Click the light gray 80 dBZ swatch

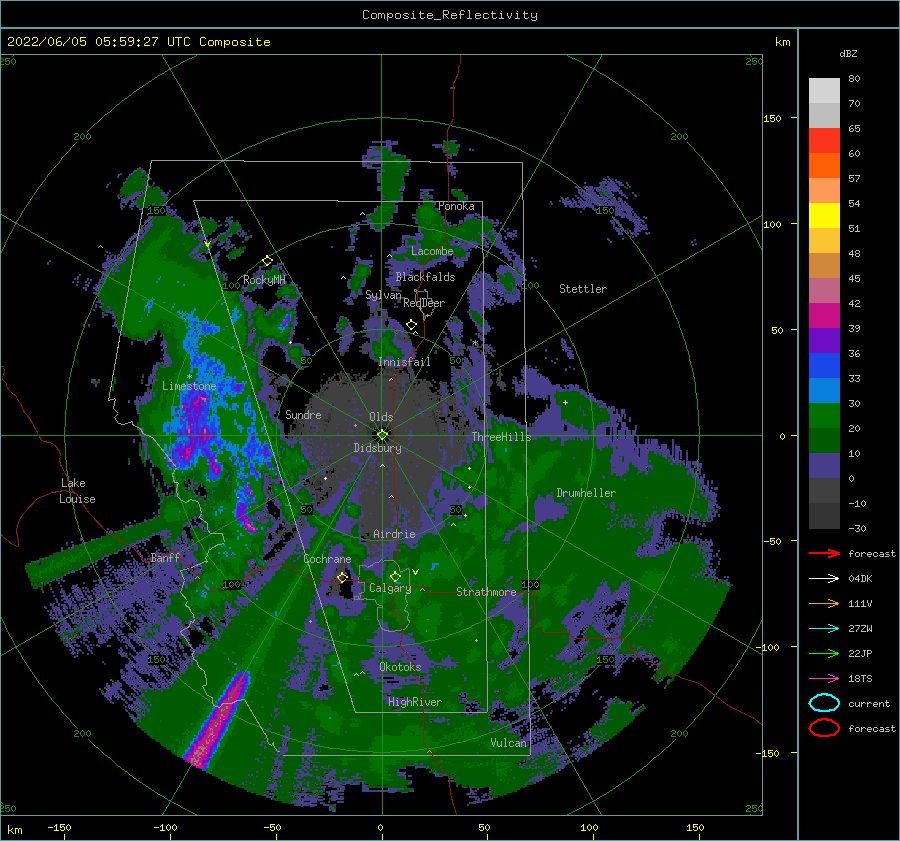(824, 91)
